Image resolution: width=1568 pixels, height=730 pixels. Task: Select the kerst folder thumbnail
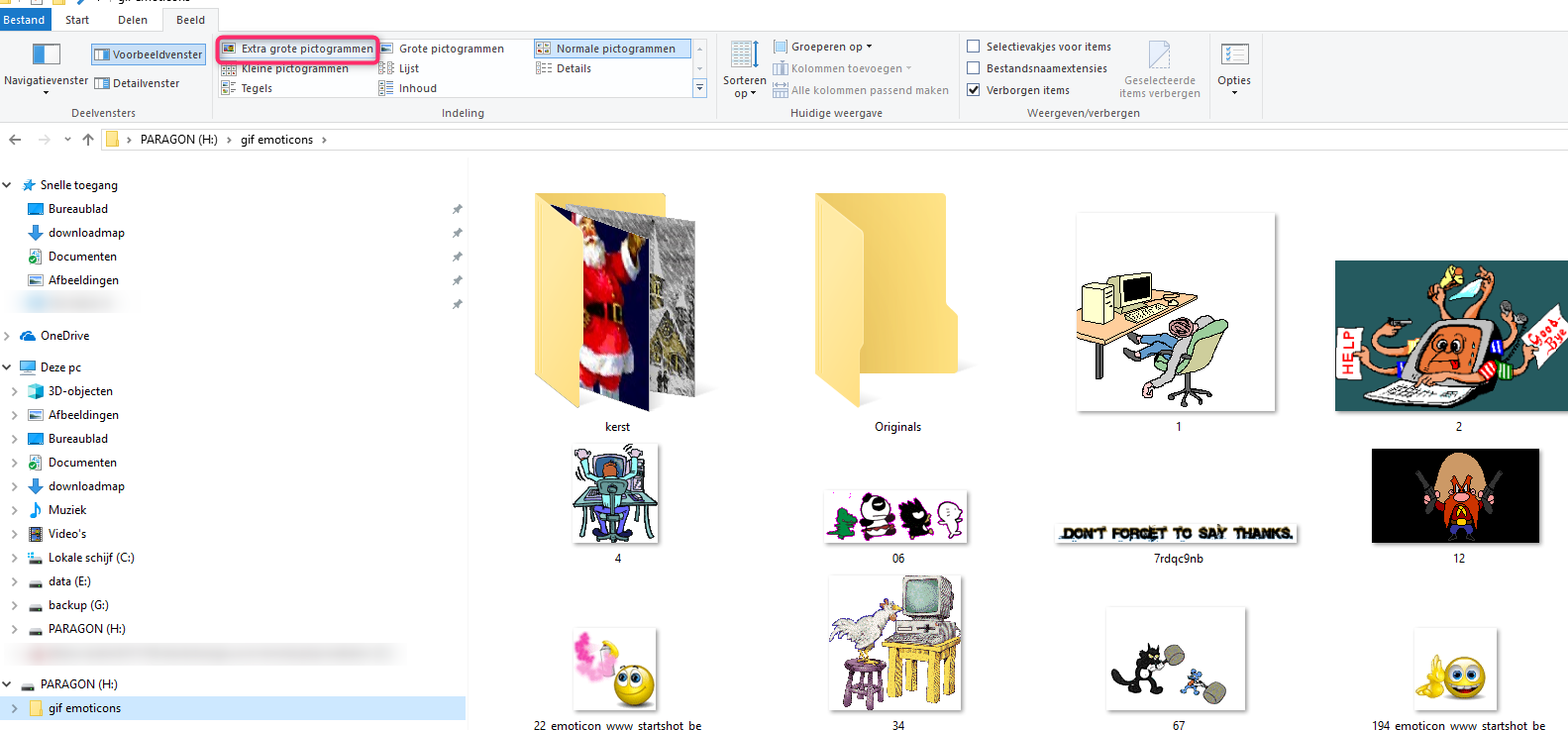coord(615,302)
